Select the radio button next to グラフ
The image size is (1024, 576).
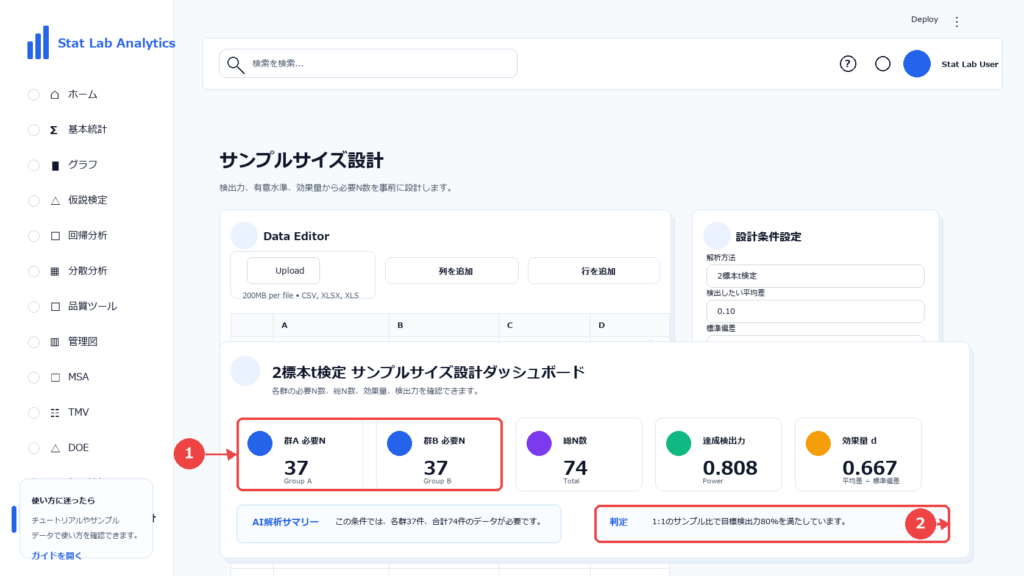pos(34,165)
